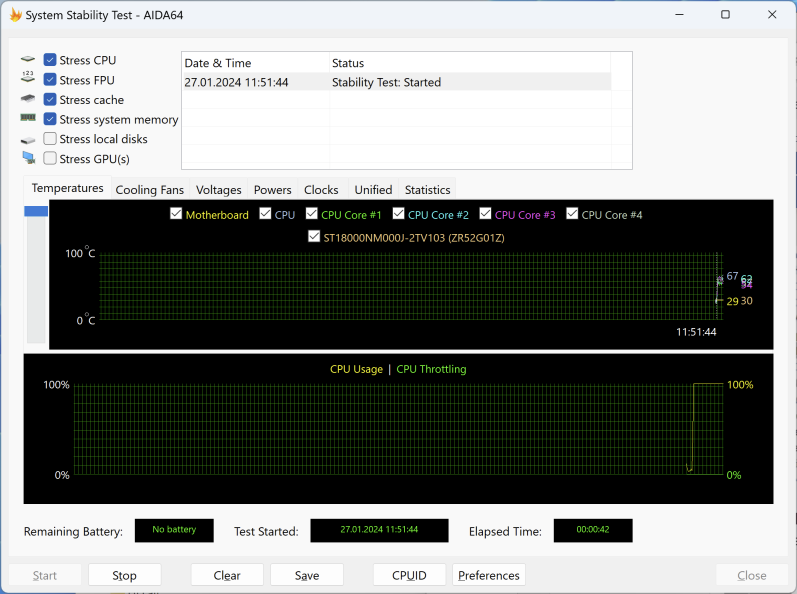Toggle CPU Core #3 graph checkbox
797x594 pixels.
(485, 213)
